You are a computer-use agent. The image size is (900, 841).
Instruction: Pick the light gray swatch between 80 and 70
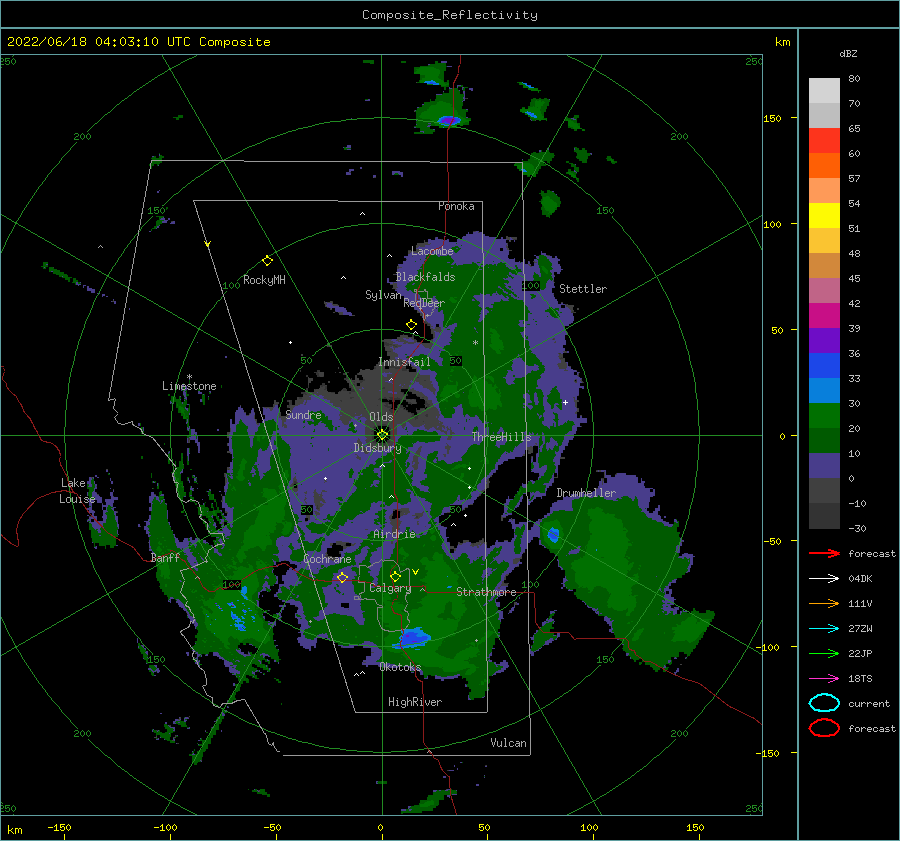click(824, 91)
